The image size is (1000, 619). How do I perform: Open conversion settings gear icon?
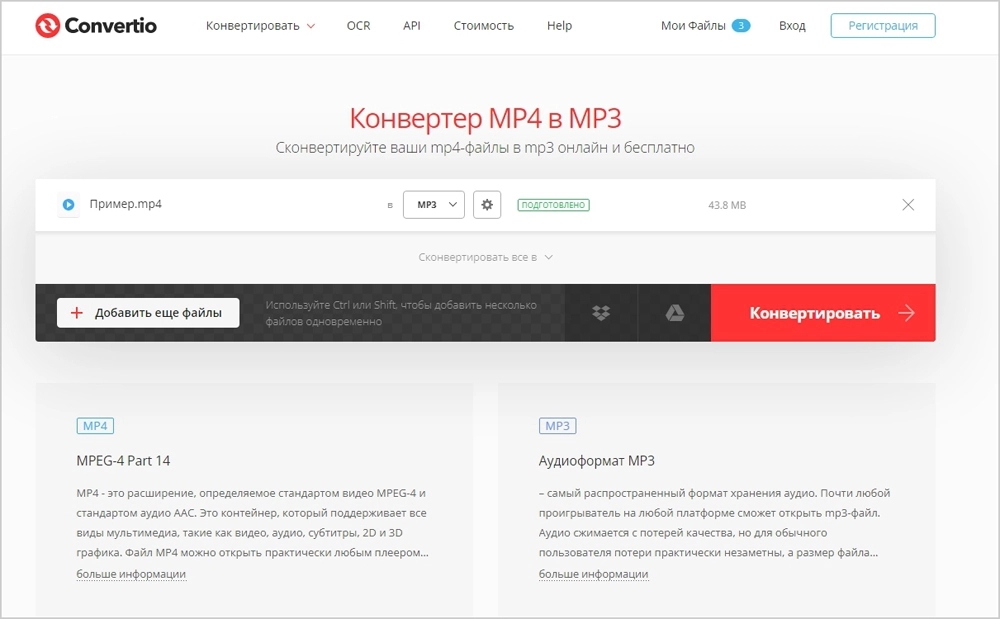pyautogui.click(x=487, y=205)
